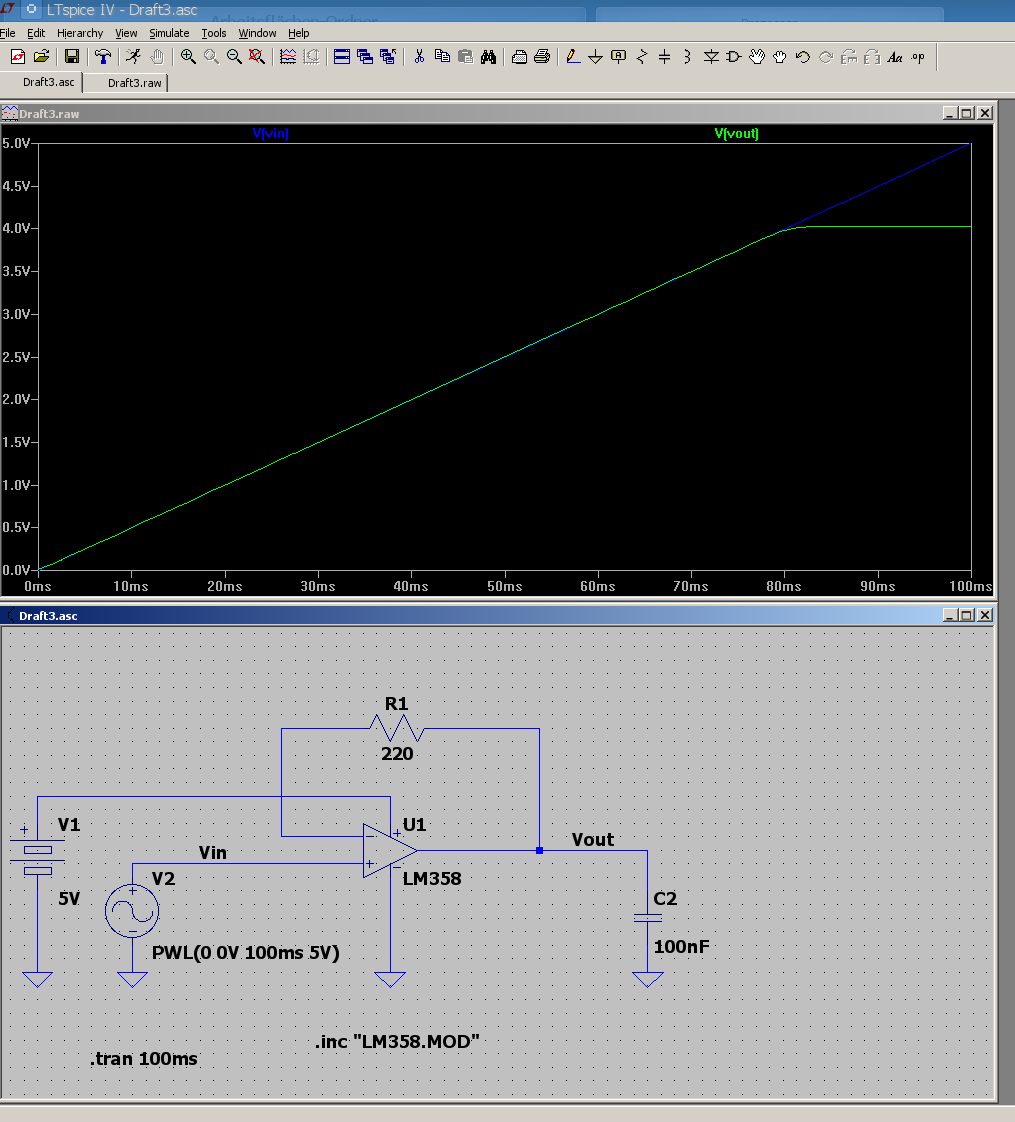Zoom out using minus magnifier

point(234,57)
